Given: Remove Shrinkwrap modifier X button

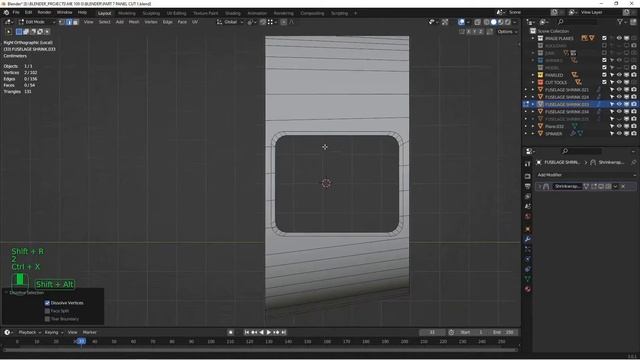Looking at the screenshot, I should [623, 187].
